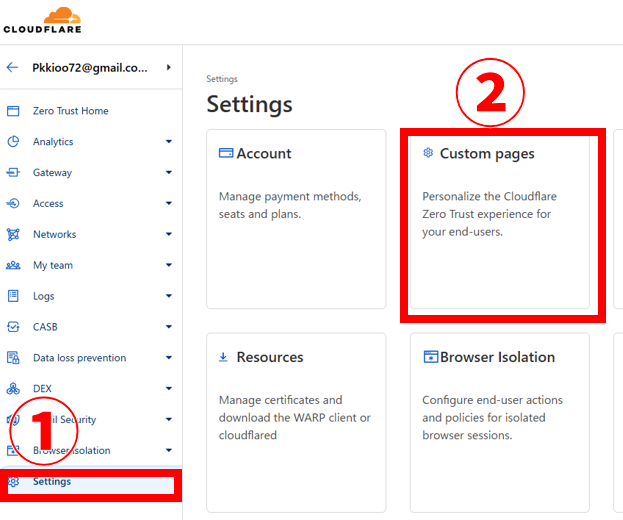Select Settings in the sidebar
Viewport: 623px width, 520px height.
(52, 482)
